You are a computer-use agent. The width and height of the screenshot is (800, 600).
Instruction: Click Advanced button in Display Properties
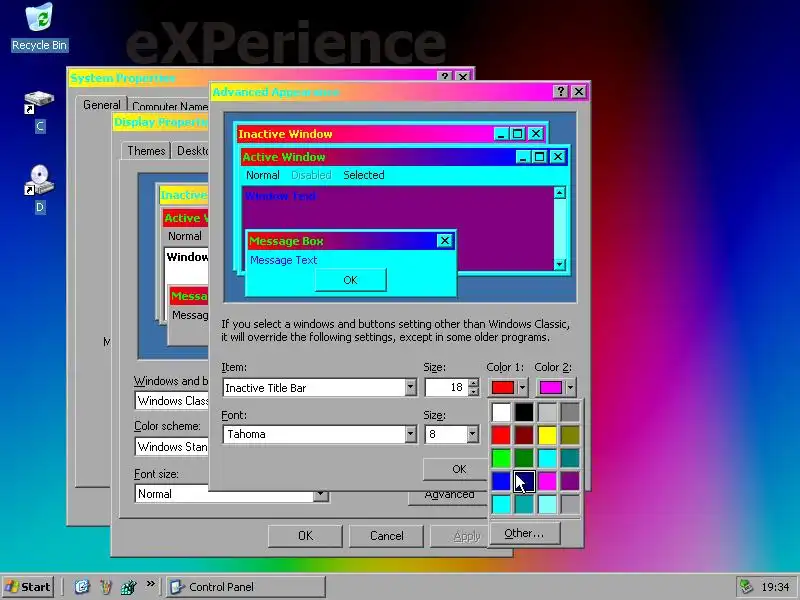pyautogui.click(x=448, y=496)
